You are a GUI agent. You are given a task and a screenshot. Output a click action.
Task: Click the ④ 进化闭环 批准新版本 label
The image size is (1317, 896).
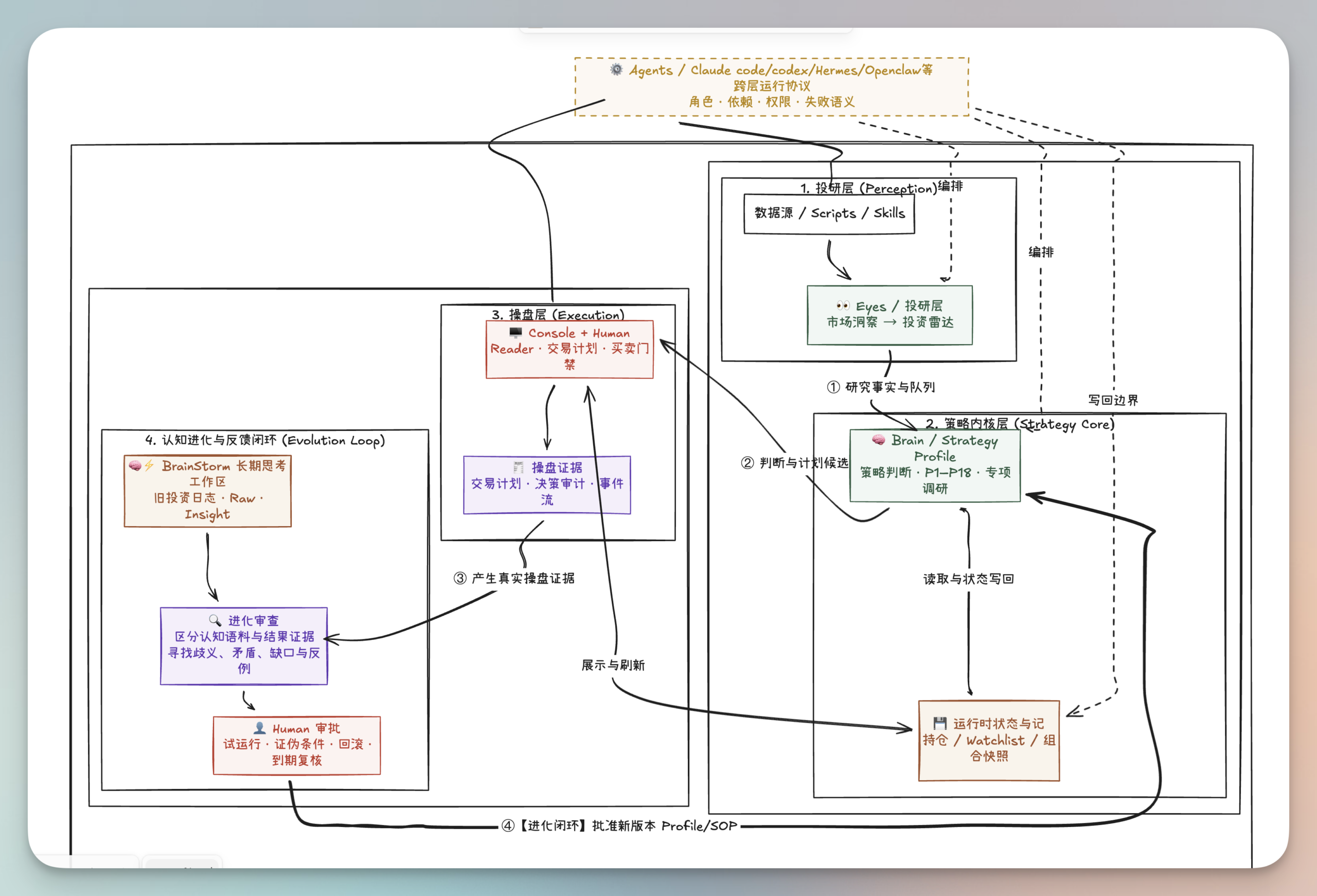pyautogui.click(x=619, y=826)
